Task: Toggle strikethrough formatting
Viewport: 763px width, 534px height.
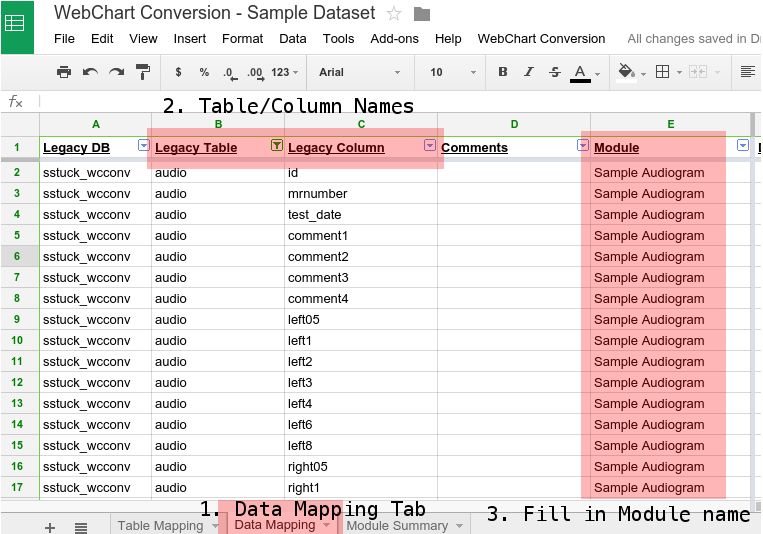Action: pos(555,72)
